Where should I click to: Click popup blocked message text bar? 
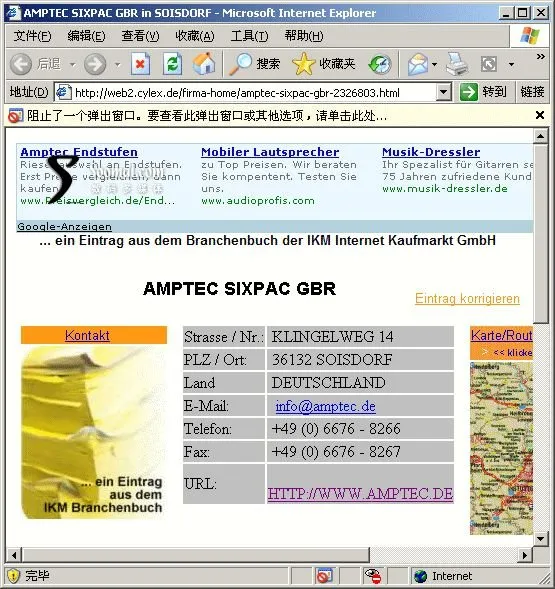(x=207, y=116)
